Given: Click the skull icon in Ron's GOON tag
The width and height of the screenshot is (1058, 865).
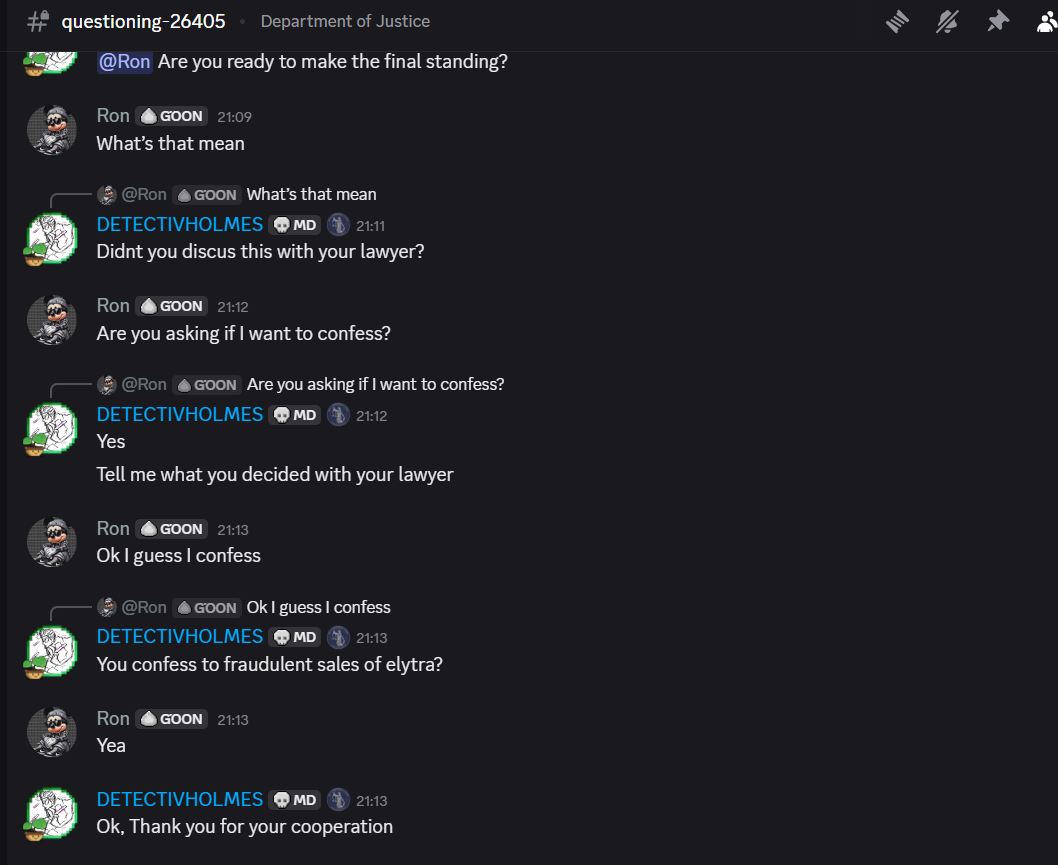Looking at the screenshot, I should pos(150,718).
